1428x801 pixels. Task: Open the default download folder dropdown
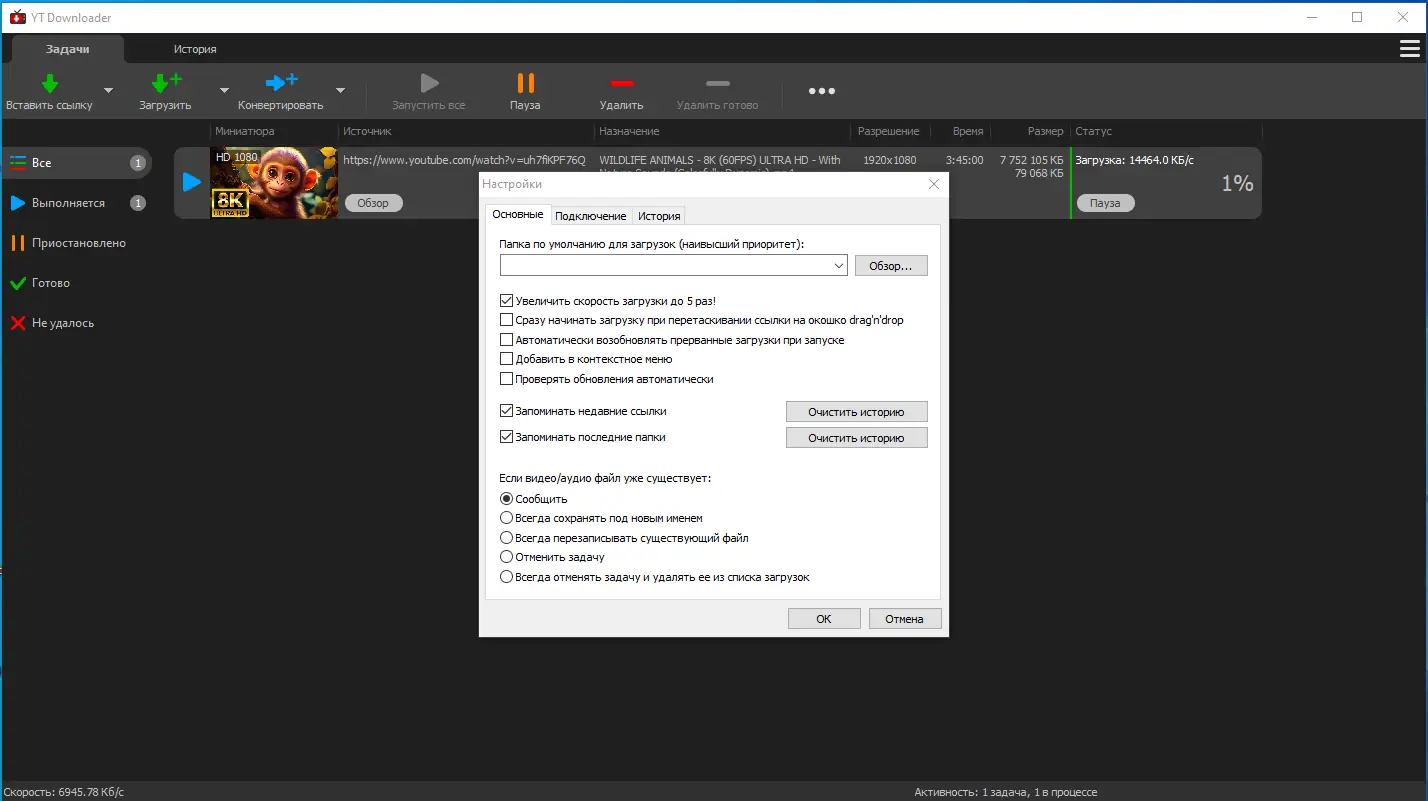pyautogui.click(x=838, y=266)
